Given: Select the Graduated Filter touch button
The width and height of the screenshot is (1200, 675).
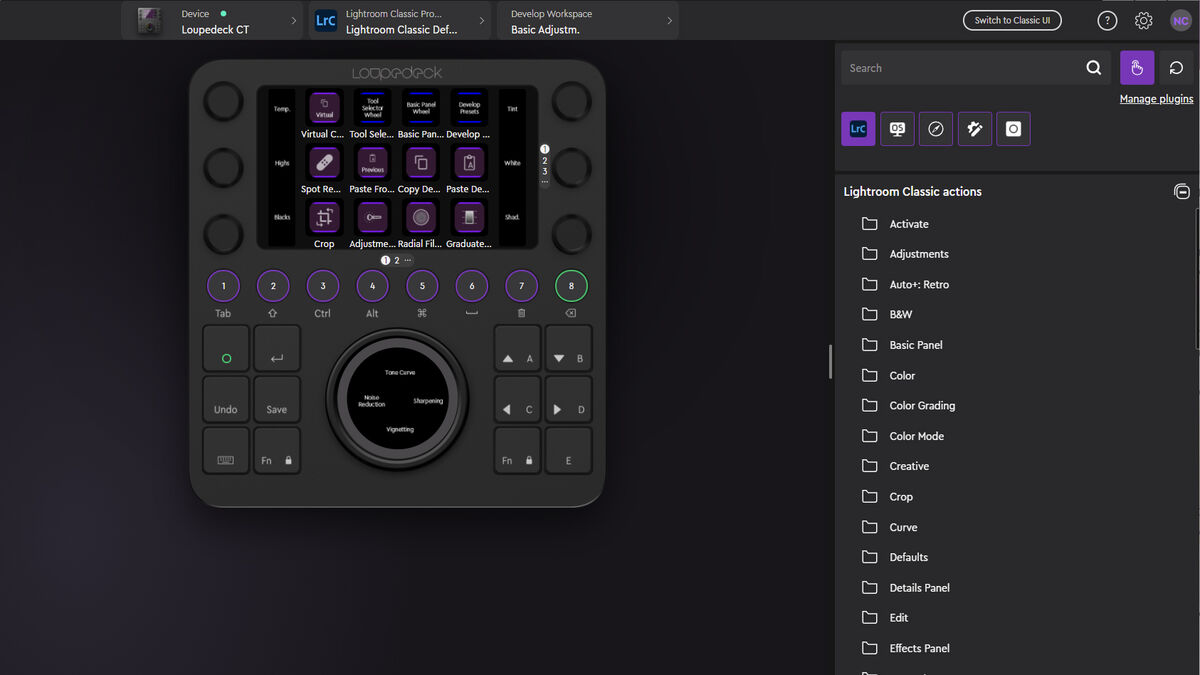Looking at the screenshot, I should [x=469, y=218].
